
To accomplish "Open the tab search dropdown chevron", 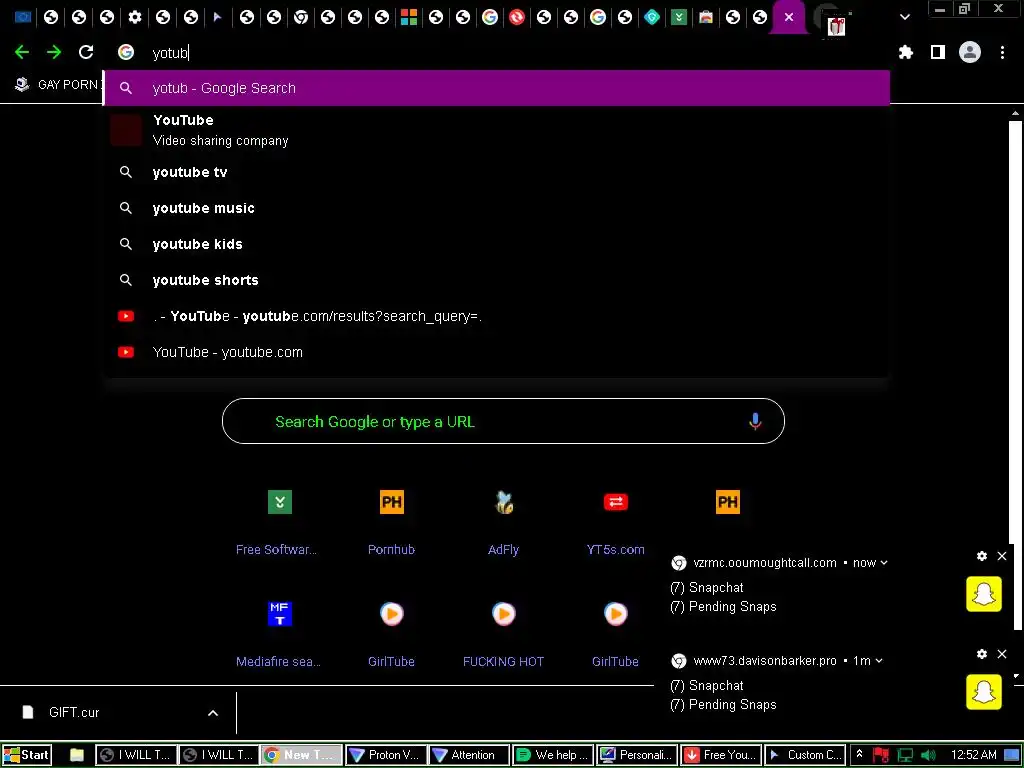I will click(904, 18).
